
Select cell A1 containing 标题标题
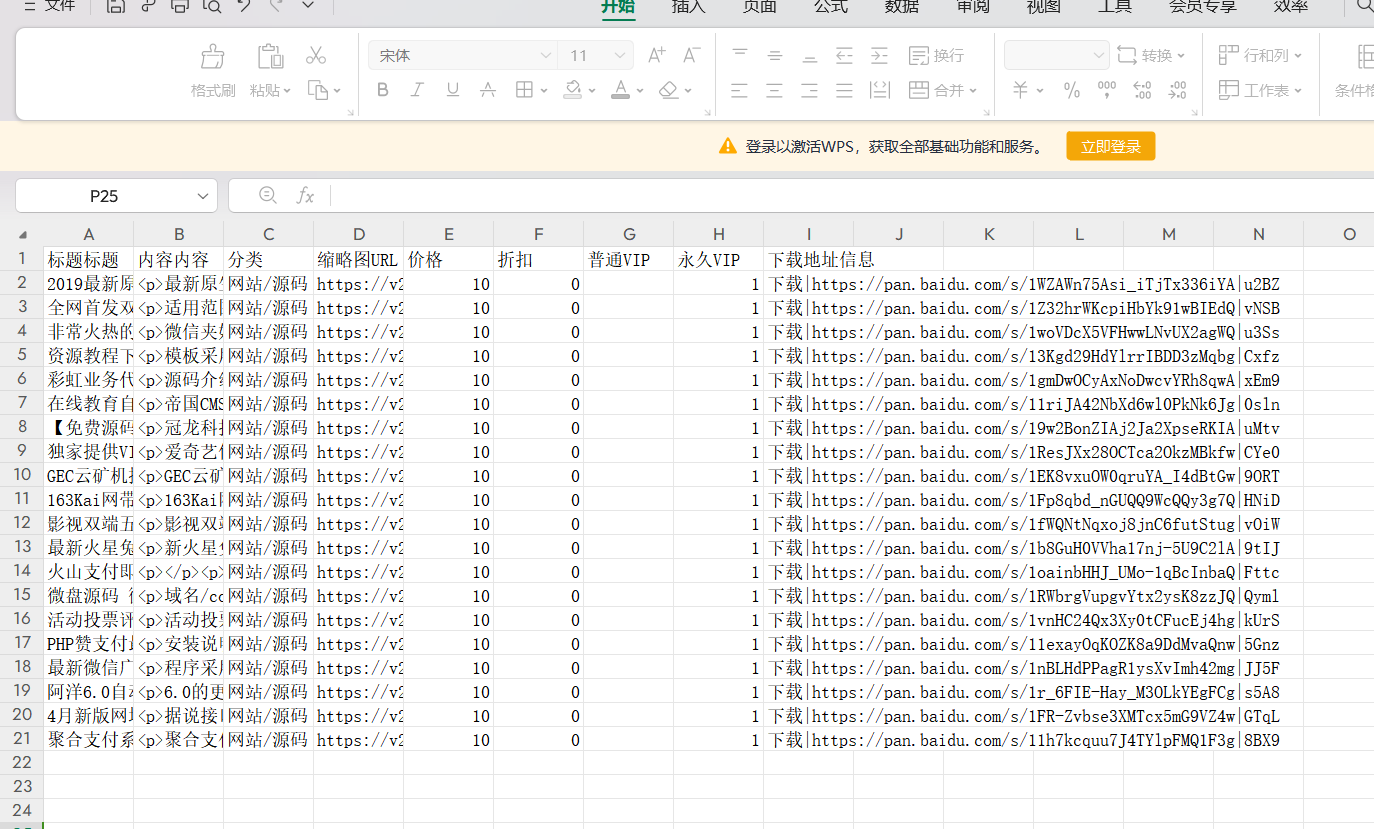click(x=88, y=260)
